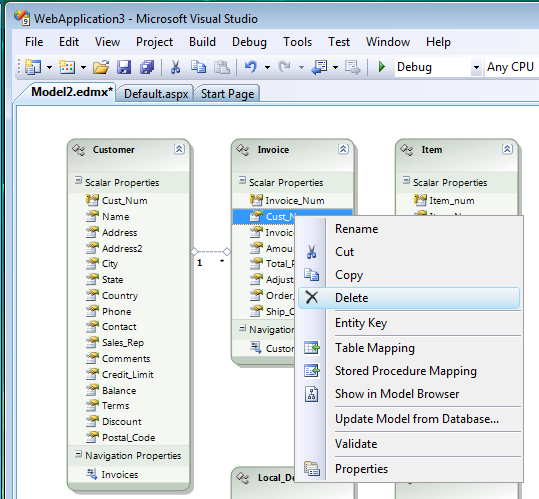Start debugging with the green play icon
539x499 pixels.
point(382,67)
